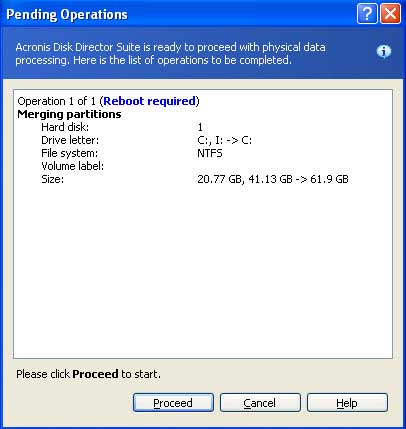Select the Hard disk label row
The width and height of the screenshot is (406, 429).
click(x=65, y=127)
